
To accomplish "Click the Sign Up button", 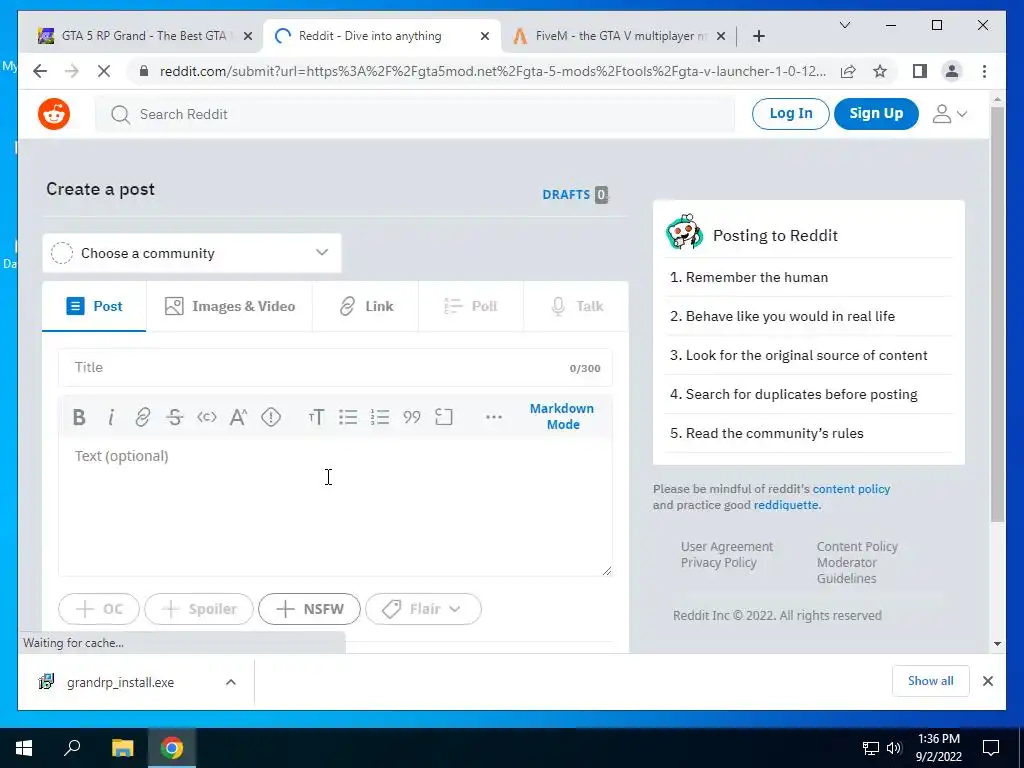I will [876, 114].
